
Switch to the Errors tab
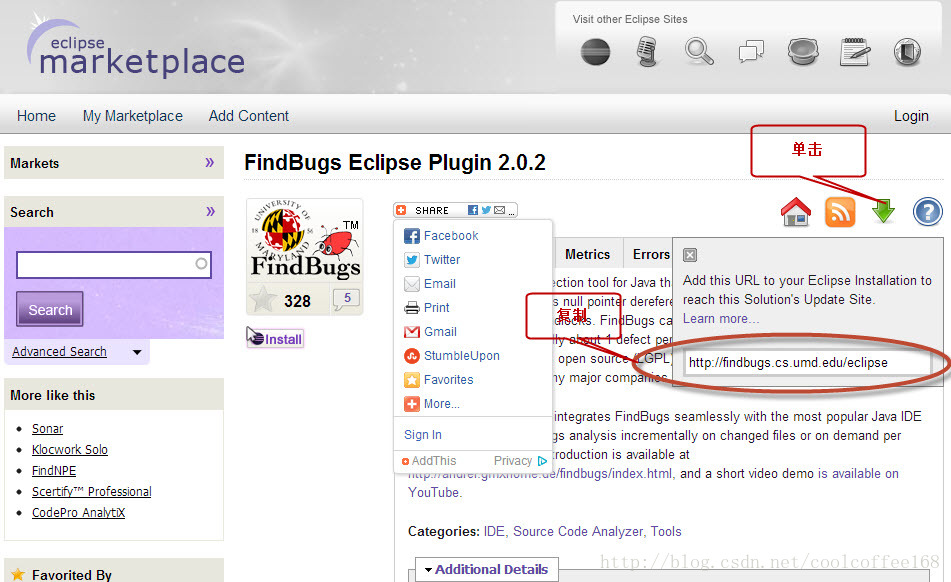(x=651, y=255)
